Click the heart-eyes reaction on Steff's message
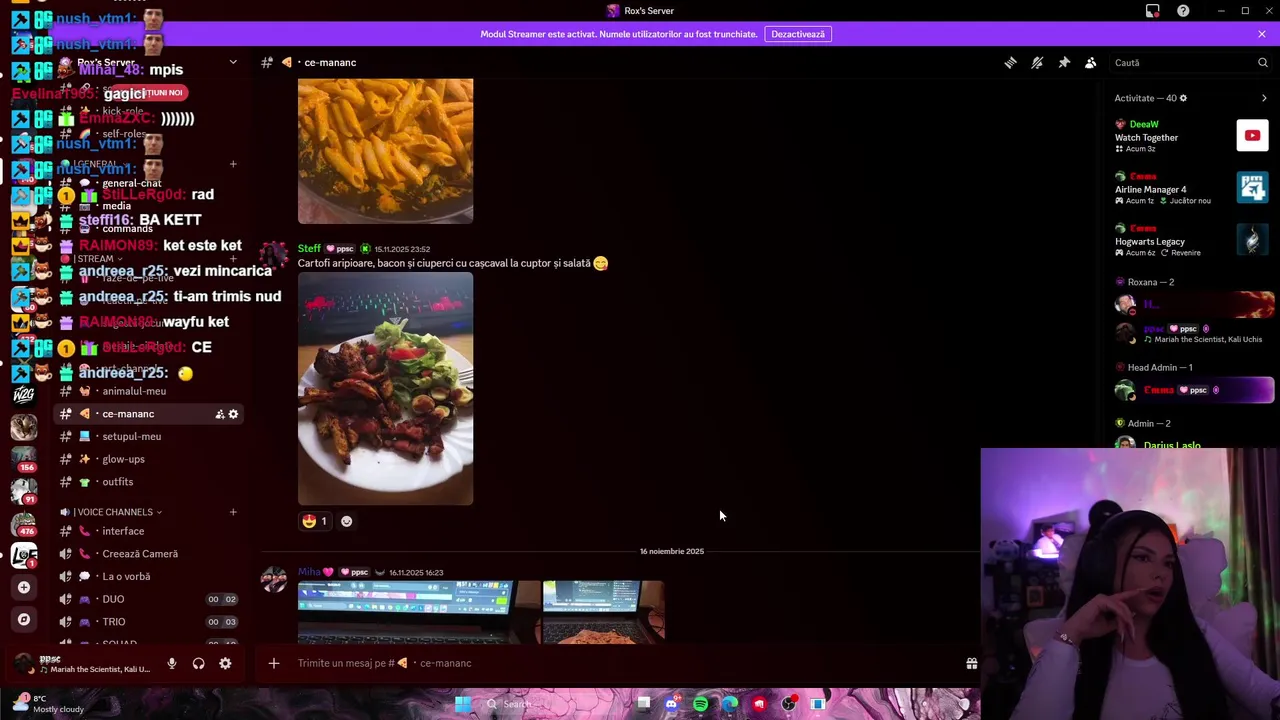Image resolution: width=1280 pixels, height=720 pixels. [x=315, y=521]
